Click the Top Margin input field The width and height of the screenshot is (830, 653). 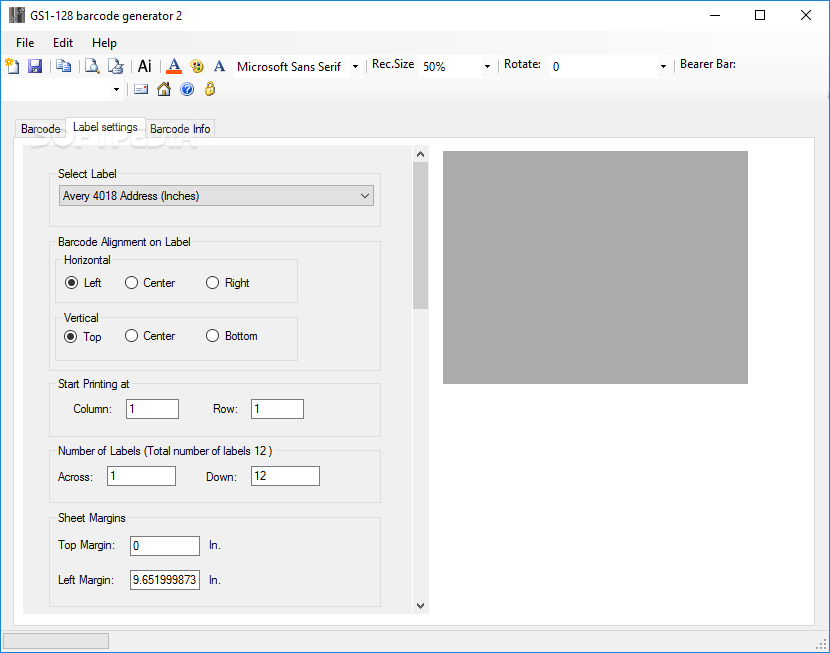coord(165,546)
